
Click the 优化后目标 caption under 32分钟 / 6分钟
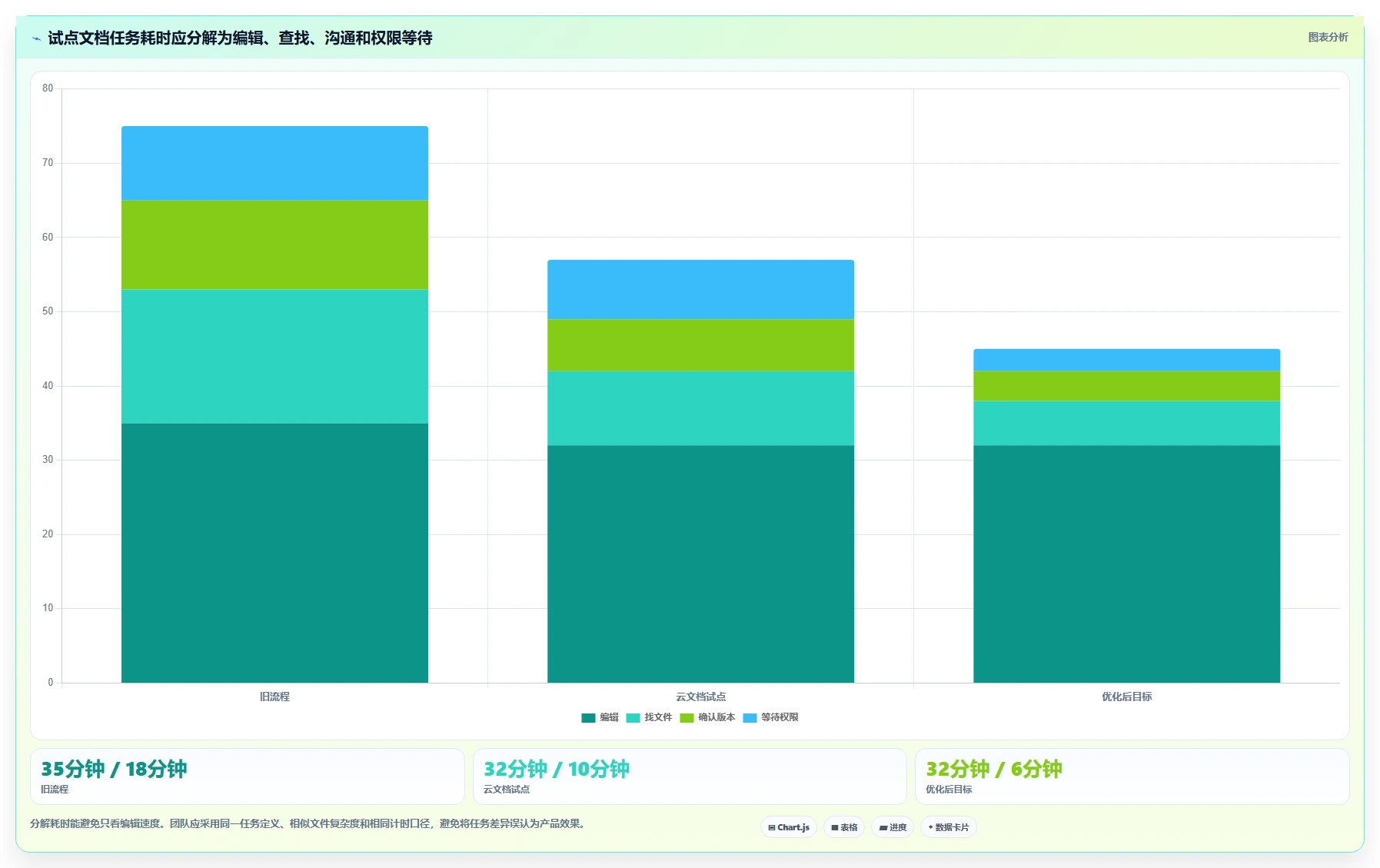(949, 790)
